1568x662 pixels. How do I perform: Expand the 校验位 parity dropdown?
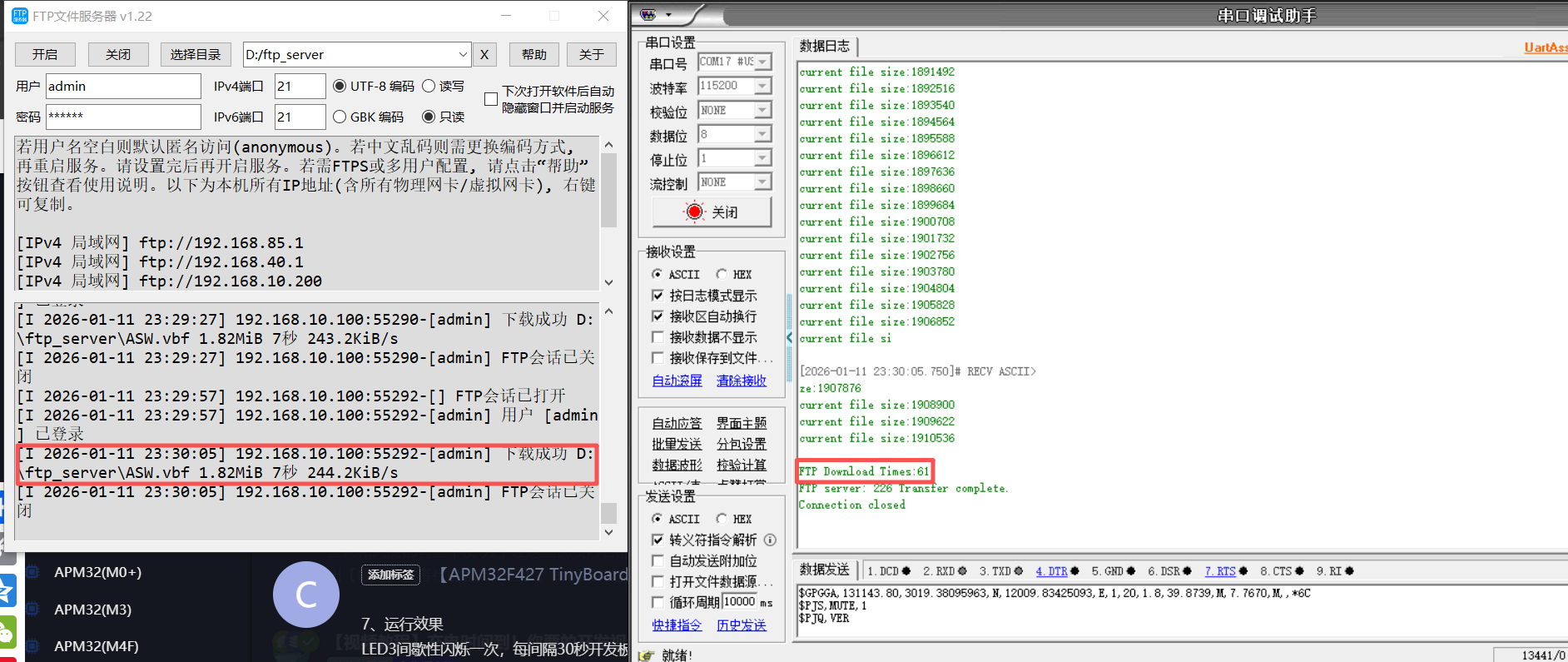(x=762, y=110)
